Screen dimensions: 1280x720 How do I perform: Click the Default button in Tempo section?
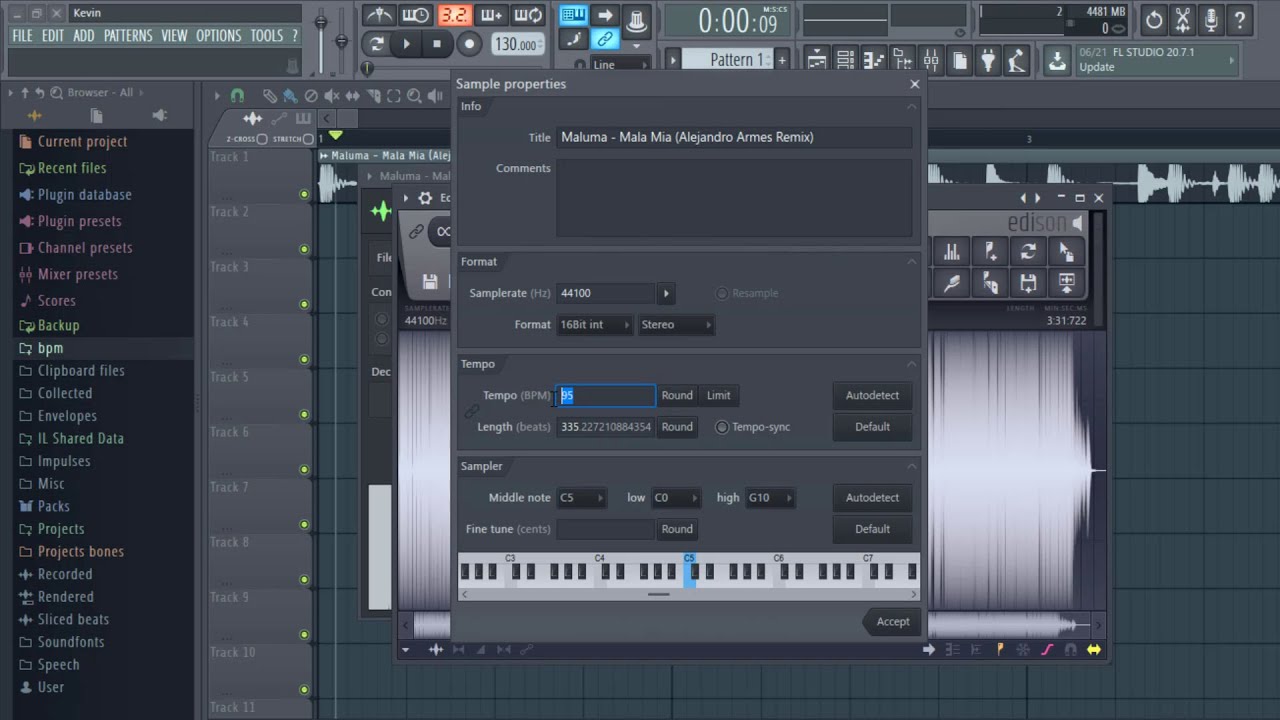tap(872, 427)
